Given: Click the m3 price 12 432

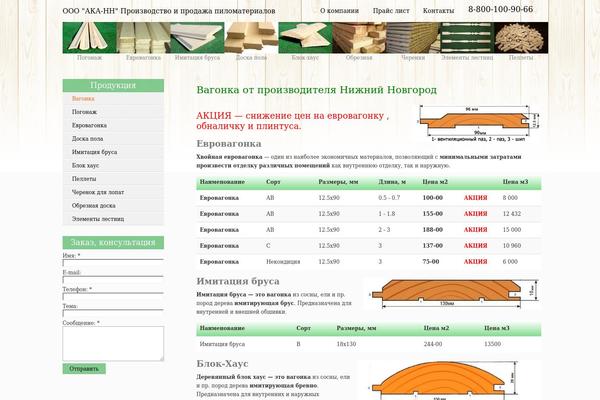Looking at the screenshot, I should 512,214.
